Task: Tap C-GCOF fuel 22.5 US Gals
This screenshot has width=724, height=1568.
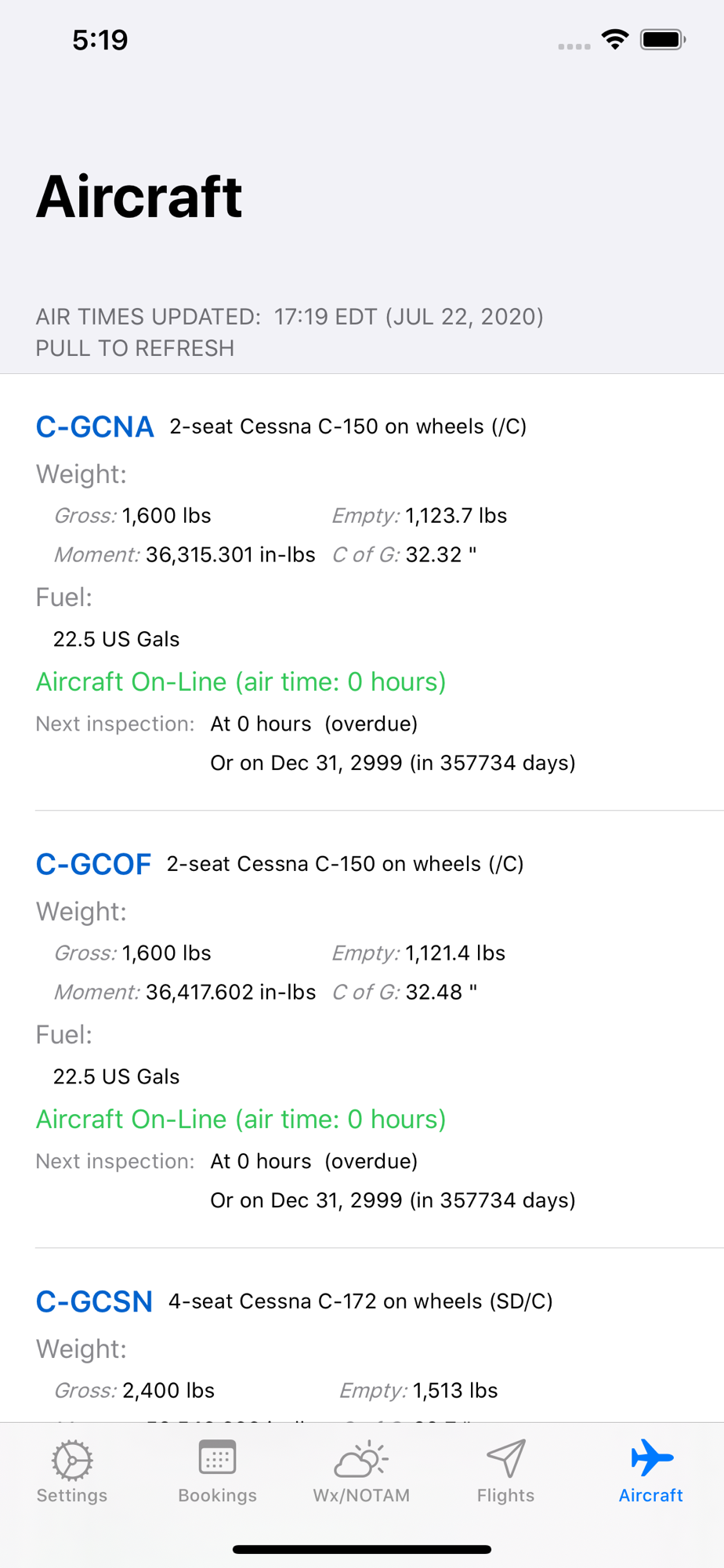Action: point(117,1077)
